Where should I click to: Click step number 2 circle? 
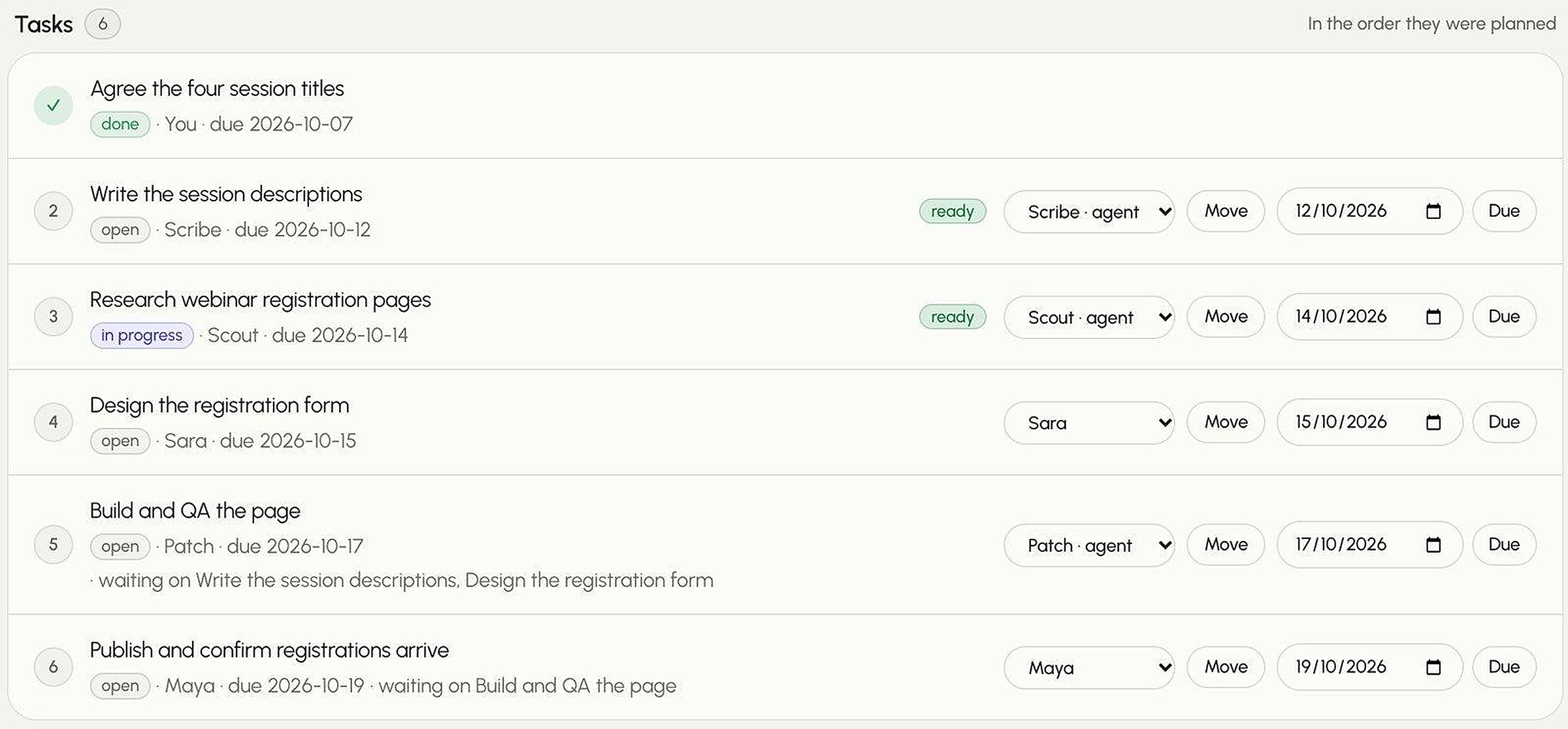point(53,211)
